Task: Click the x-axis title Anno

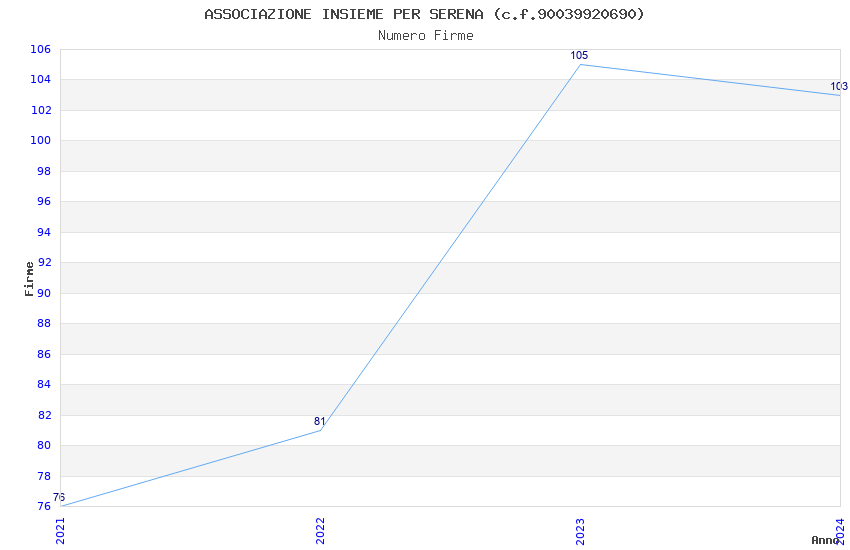Action: 825,540
